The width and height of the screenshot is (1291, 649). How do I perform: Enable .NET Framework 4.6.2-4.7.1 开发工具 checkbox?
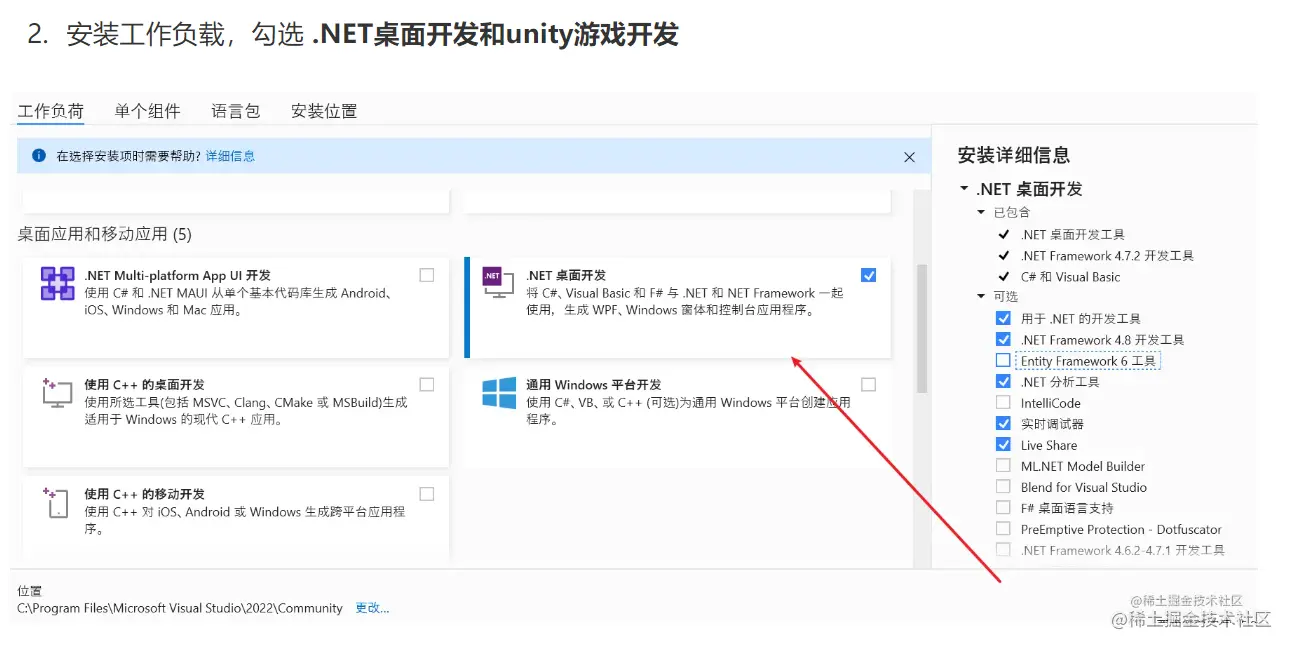point(1003,550)
